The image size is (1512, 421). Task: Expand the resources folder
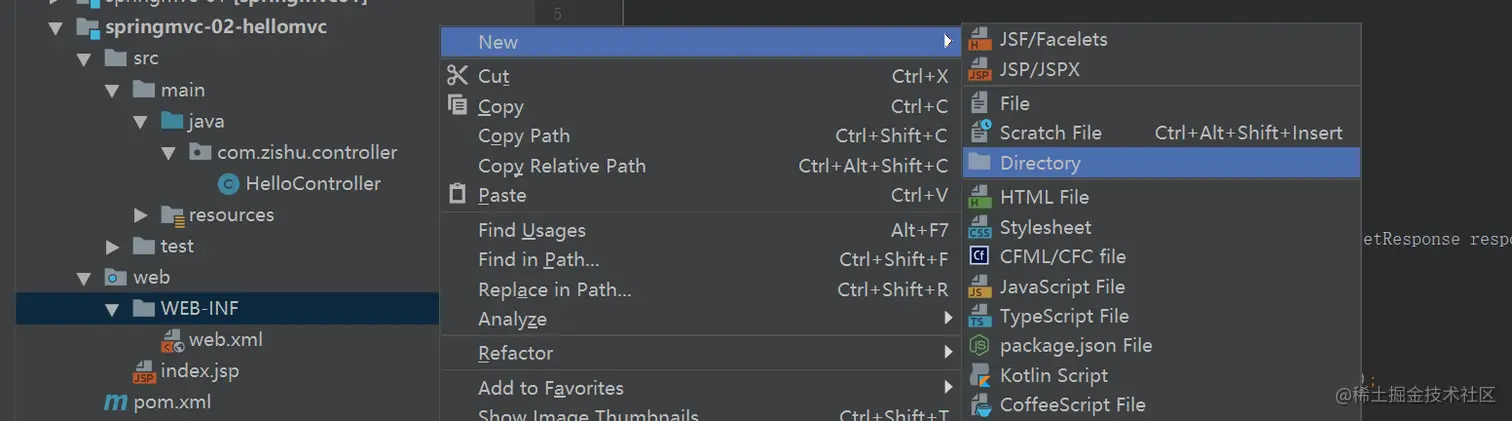[x=141, y=215]
